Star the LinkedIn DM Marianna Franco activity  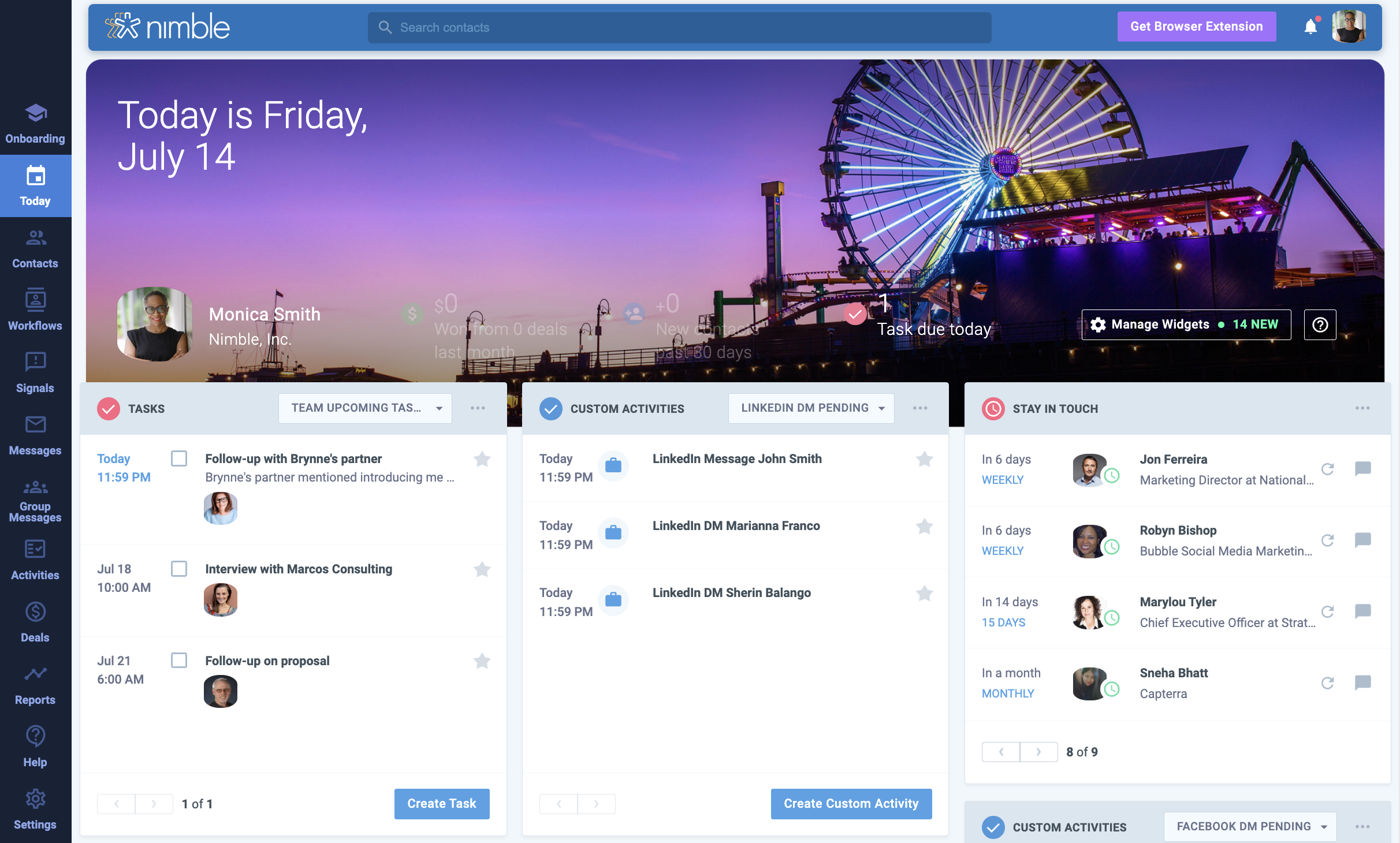(x=924, y=526)
